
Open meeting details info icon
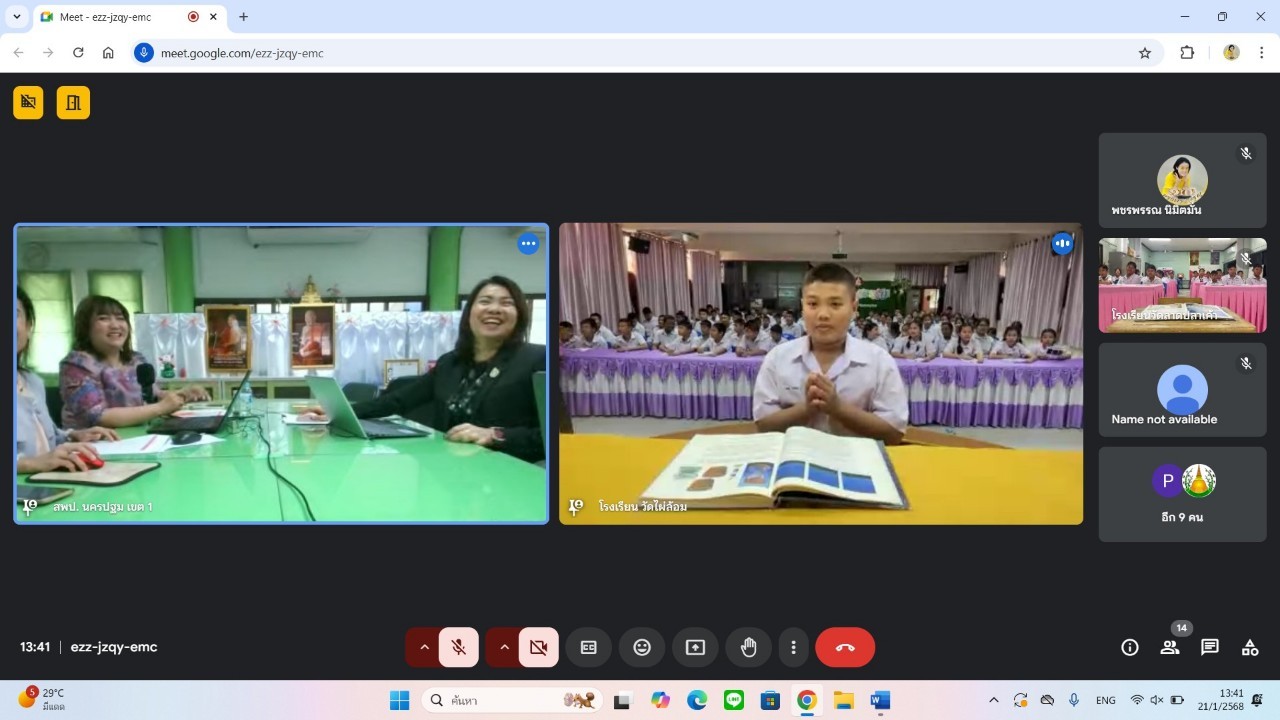(1130, 647)
